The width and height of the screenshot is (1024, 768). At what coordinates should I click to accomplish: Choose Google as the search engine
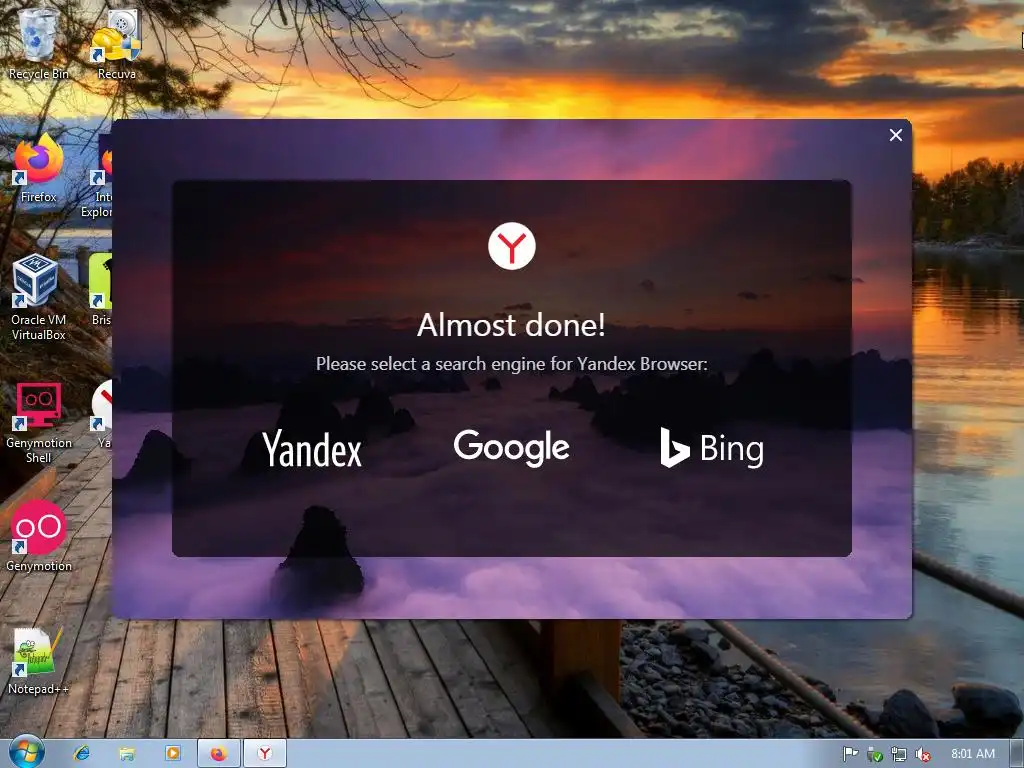pyautogui.click(x=511, y=448)
